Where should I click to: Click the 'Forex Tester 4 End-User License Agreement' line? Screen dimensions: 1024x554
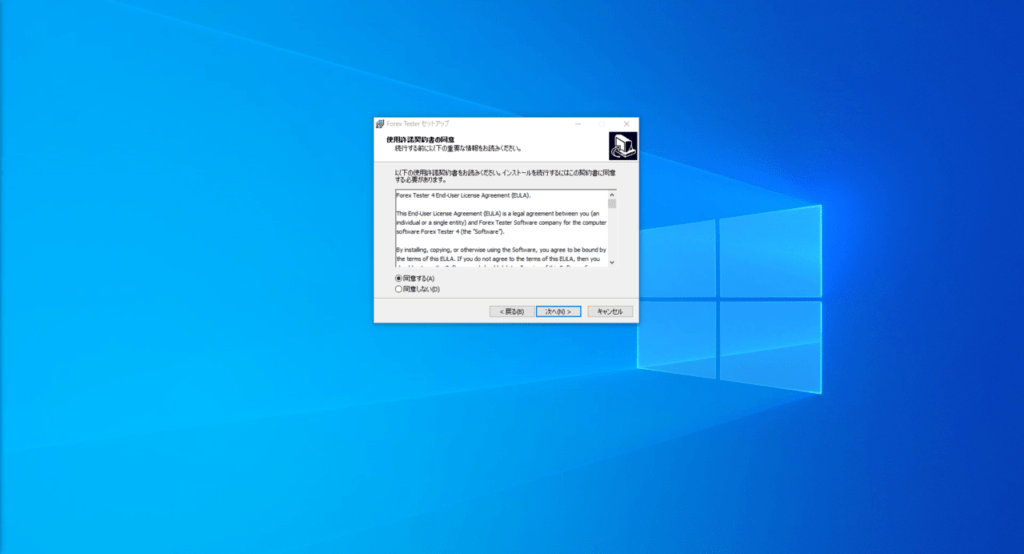(x=463, y=195)
